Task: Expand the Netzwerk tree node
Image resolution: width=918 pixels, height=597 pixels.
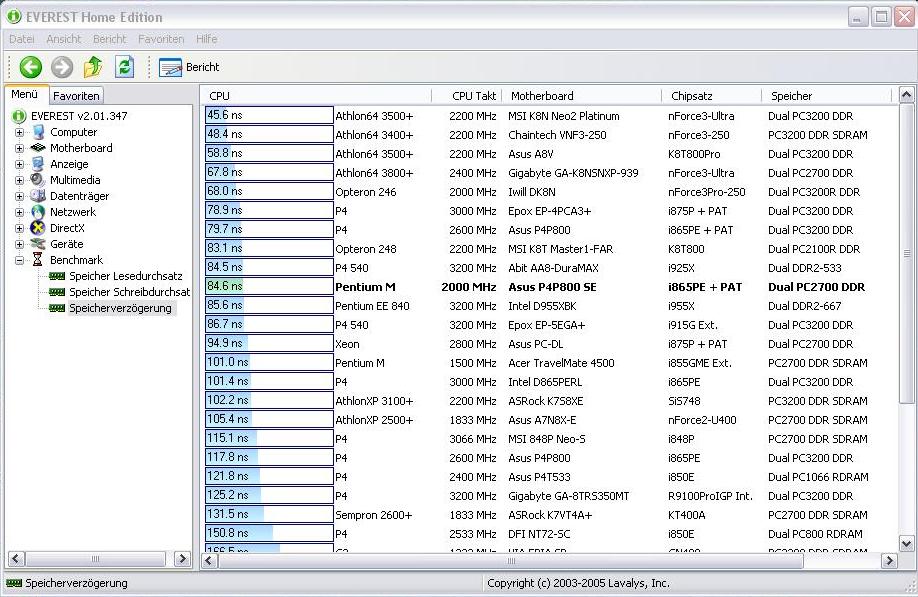Action: (x=19, y=212)
